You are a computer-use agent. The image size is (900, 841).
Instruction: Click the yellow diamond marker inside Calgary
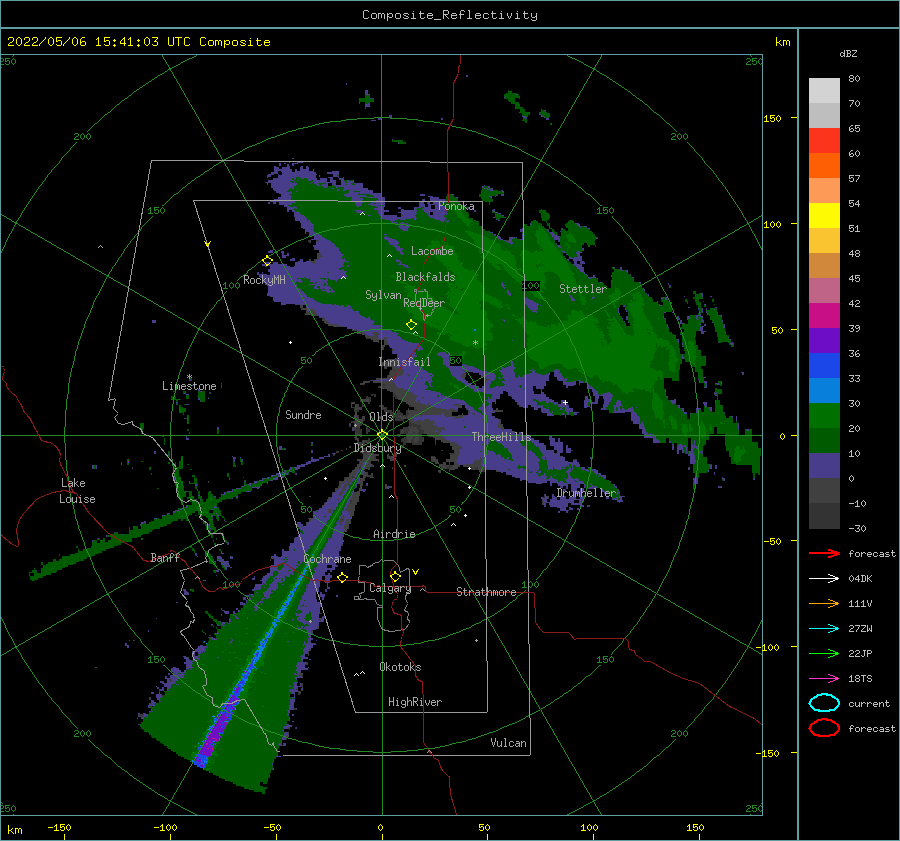[x=395, y=576]
